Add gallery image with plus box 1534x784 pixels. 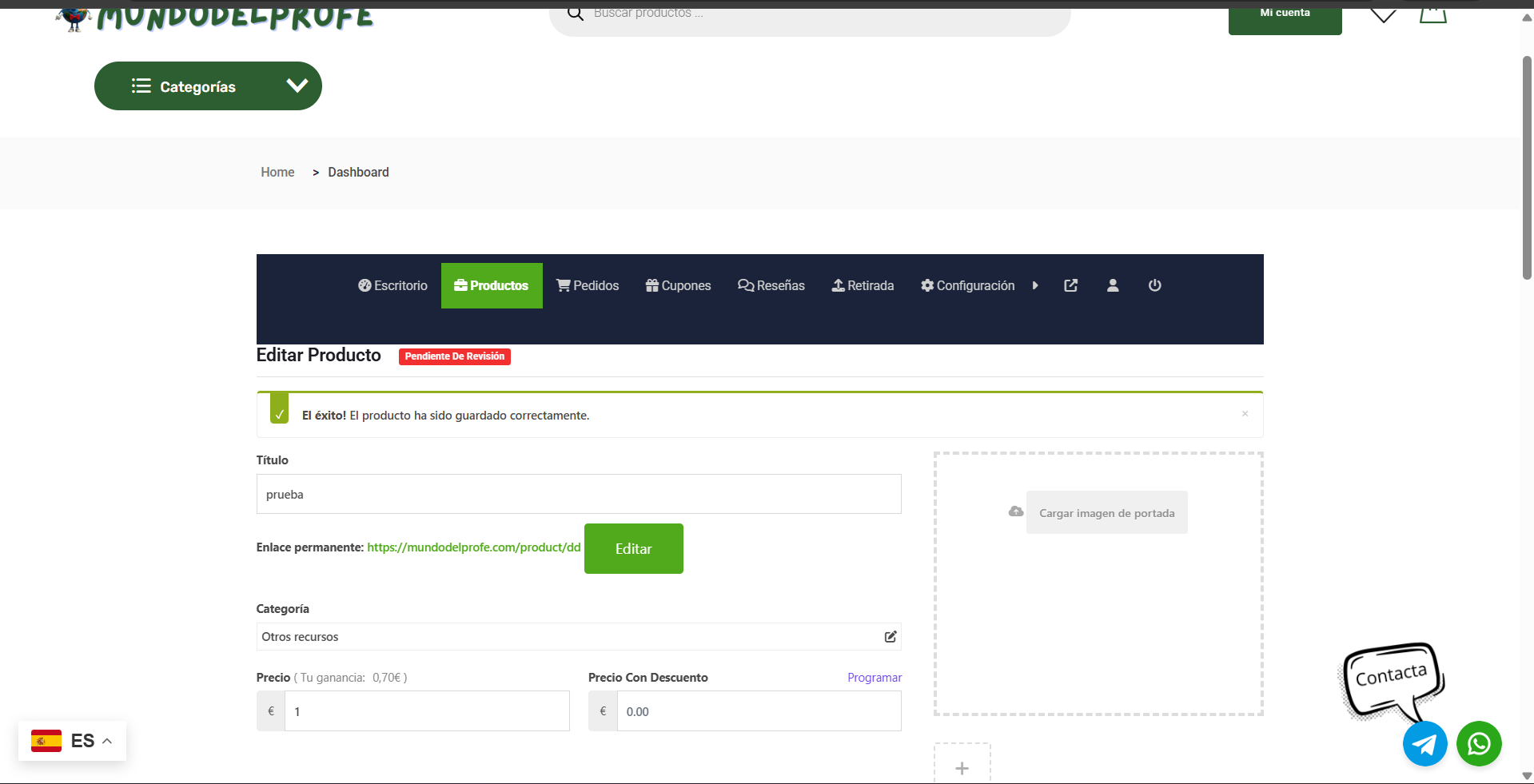(x=962, y=767)
